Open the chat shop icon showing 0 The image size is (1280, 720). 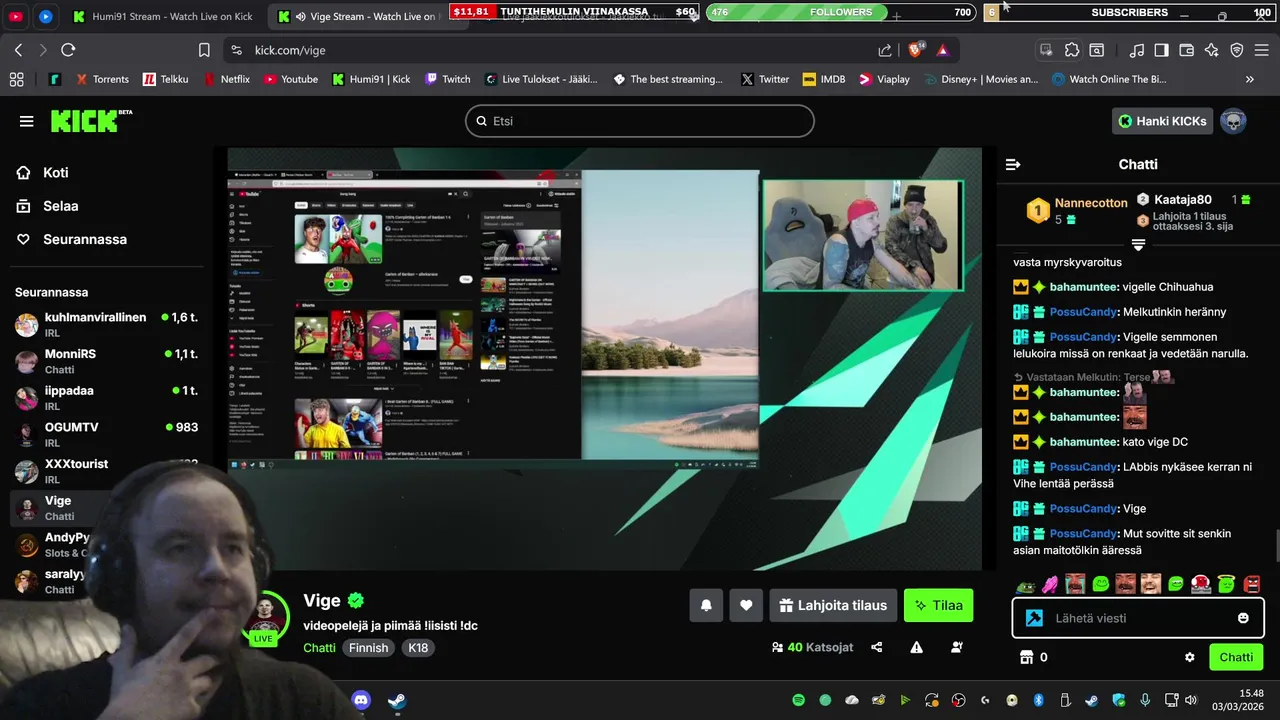coord(1033,657)
